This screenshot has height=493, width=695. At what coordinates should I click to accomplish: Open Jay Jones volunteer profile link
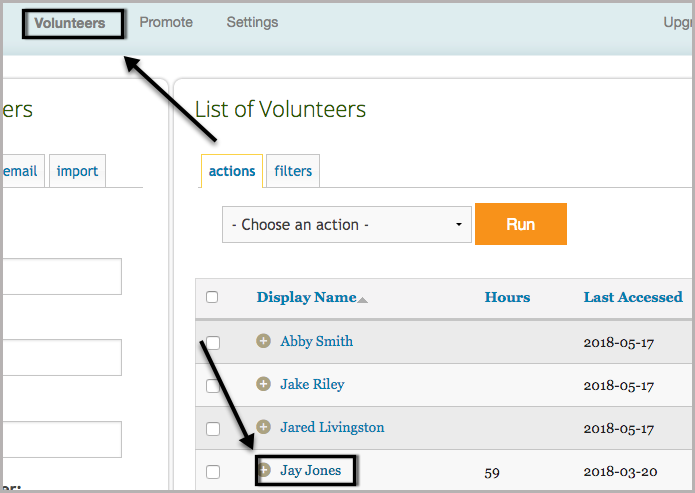tap(310, 470)
